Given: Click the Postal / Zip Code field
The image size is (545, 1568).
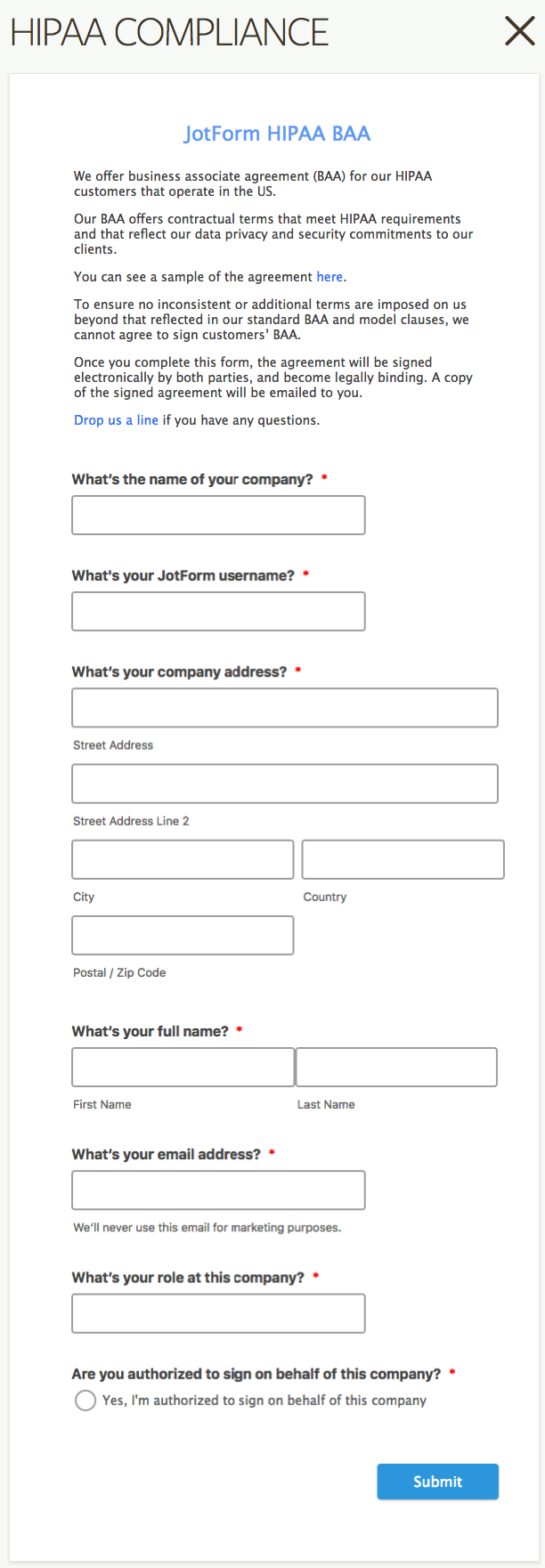Looking at the screenshot, I should click(183, 935).
